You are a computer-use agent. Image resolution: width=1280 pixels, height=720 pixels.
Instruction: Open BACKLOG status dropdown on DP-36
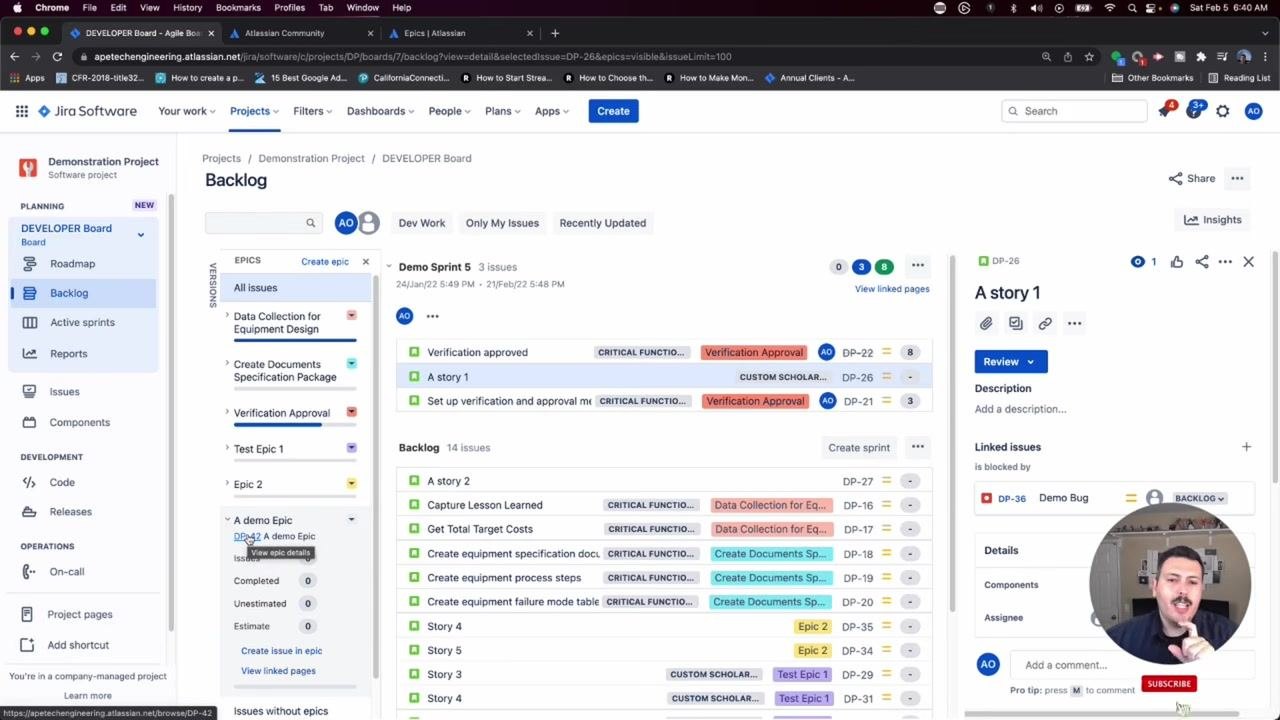pos(1200,498)
